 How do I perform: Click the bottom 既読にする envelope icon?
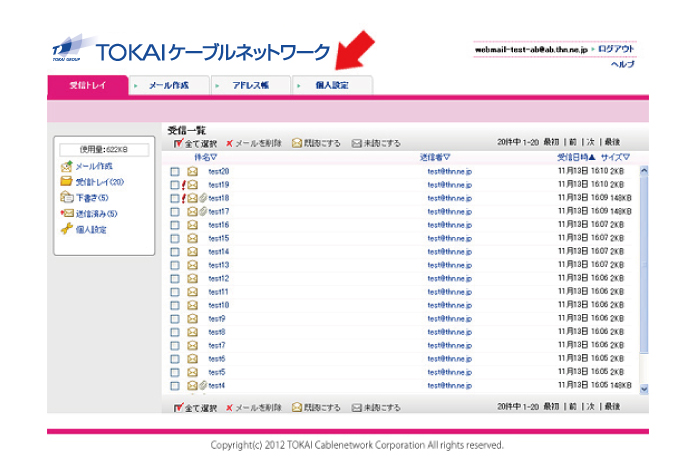click(x=297, y=407)
